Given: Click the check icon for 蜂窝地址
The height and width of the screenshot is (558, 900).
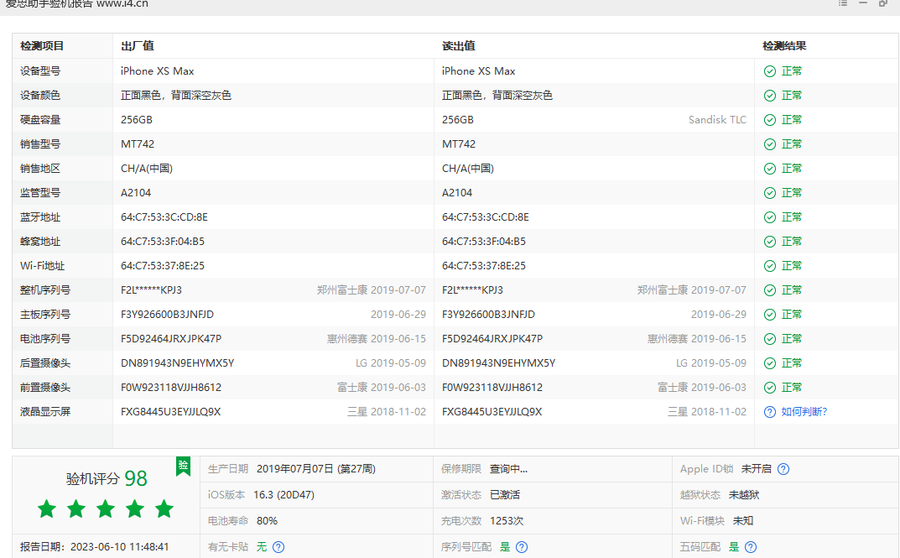Looking at the screenshot, I should click(770, 242).
